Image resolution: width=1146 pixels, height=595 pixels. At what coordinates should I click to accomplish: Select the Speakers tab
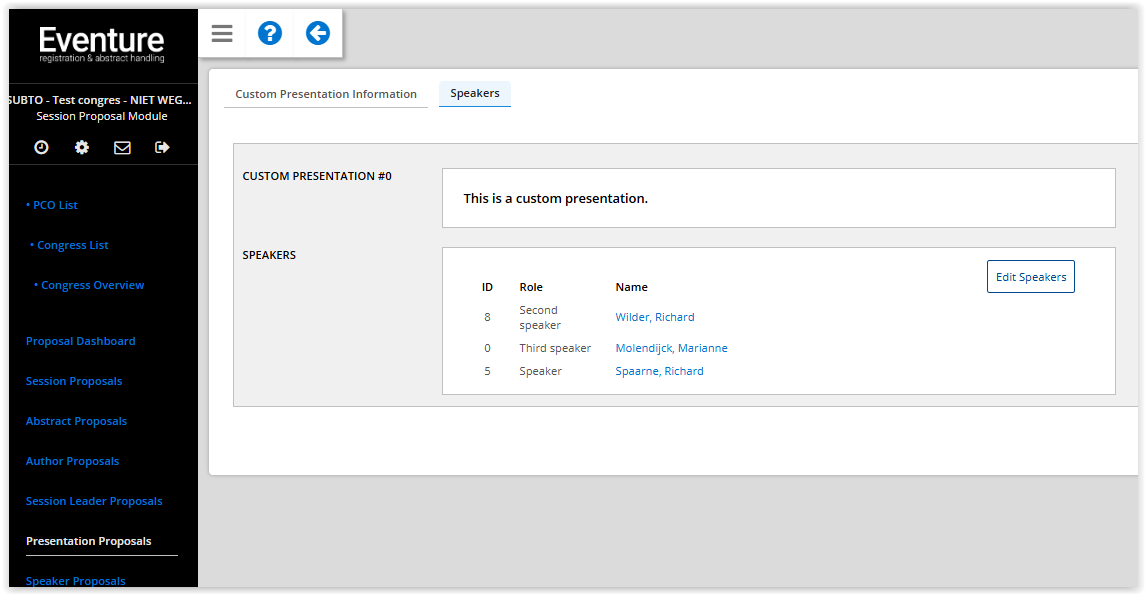coord(475,94)
